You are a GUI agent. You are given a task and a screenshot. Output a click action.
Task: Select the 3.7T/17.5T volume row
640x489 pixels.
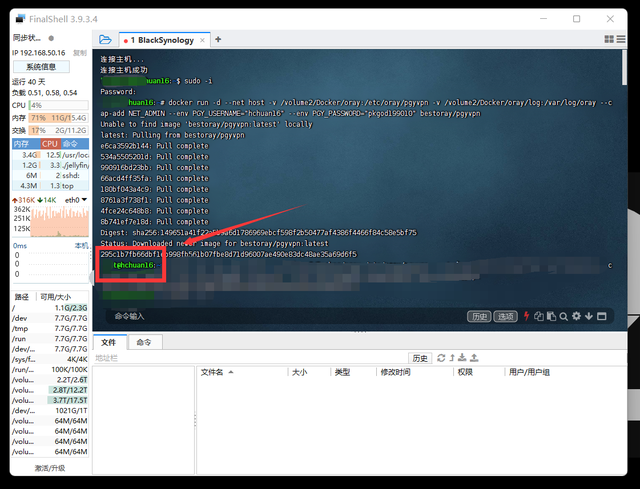pos(50,400)
